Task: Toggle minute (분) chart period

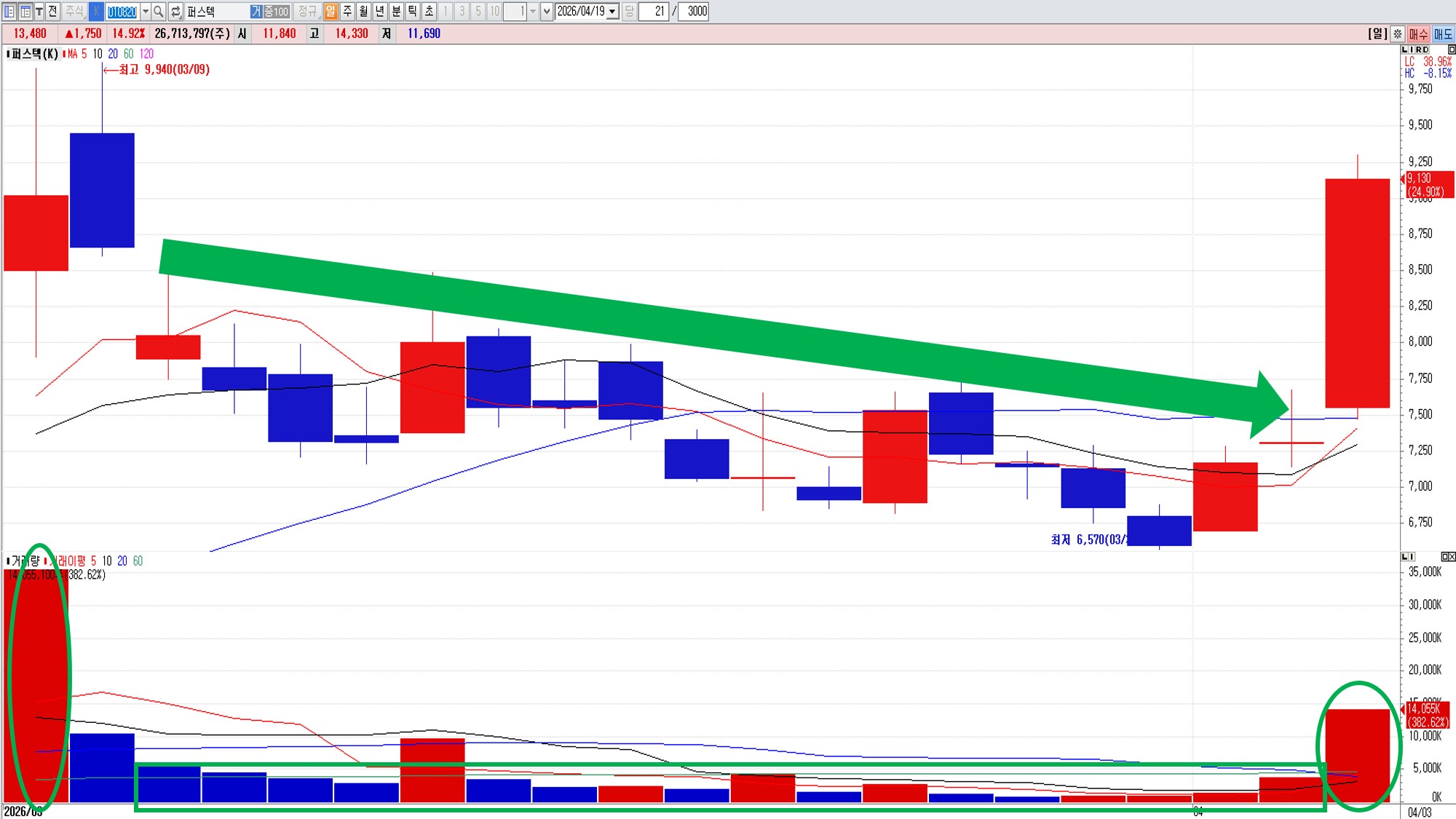Action: click(396, 12)
